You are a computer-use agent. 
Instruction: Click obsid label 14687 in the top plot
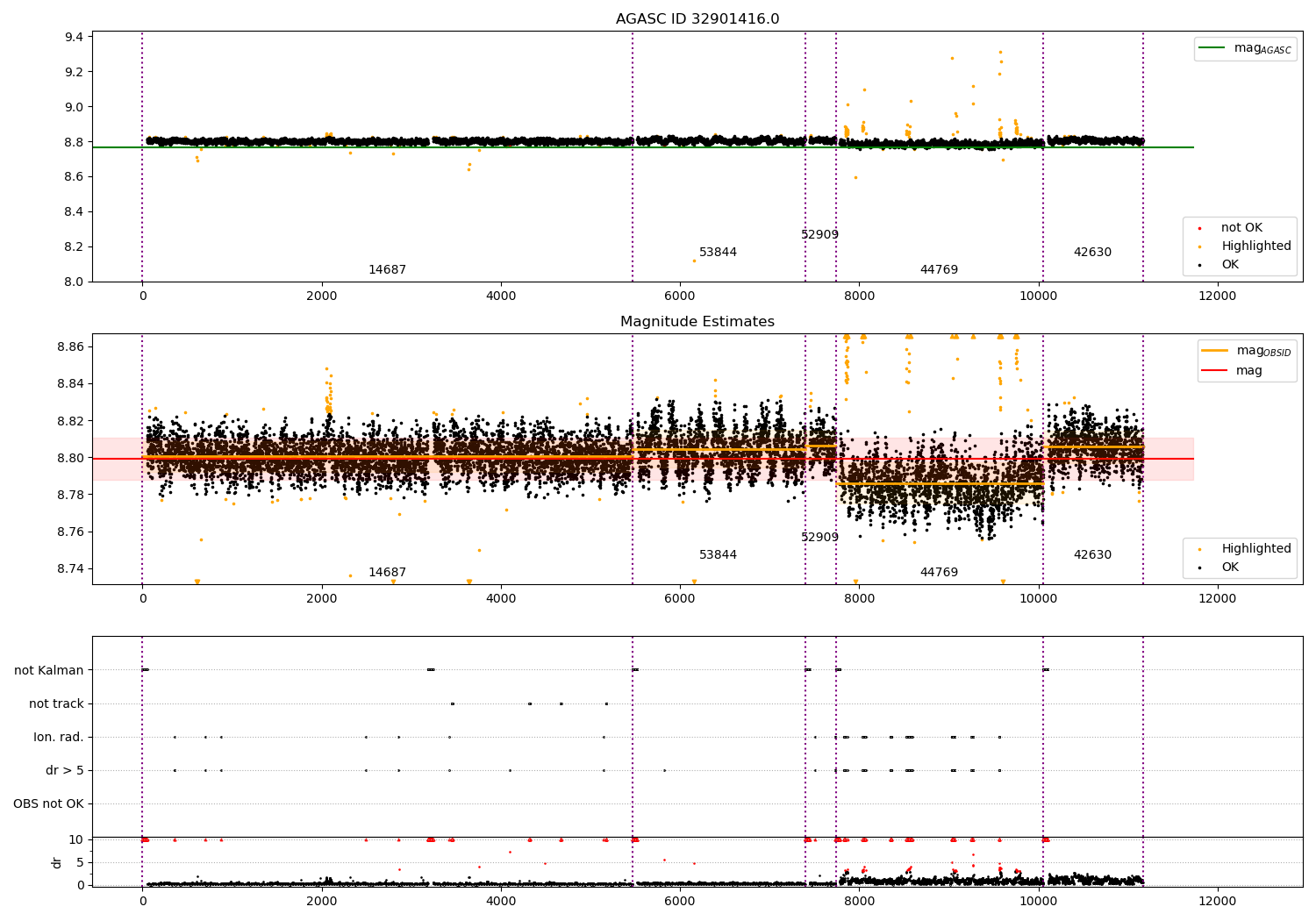pos(387,270)
